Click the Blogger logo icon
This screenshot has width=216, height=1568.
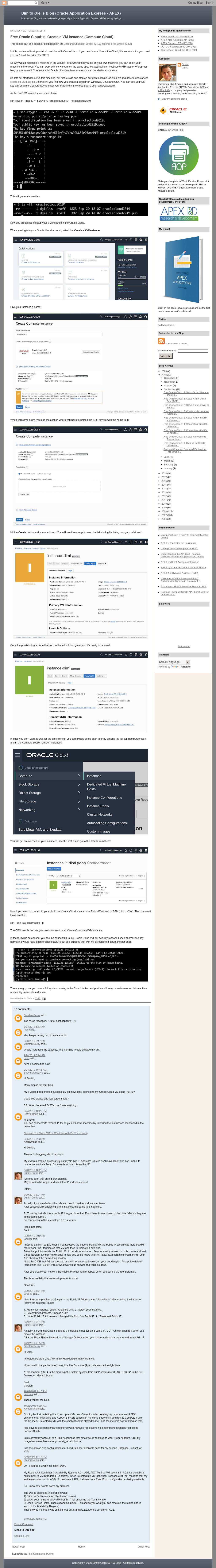[x=4, y=3]
